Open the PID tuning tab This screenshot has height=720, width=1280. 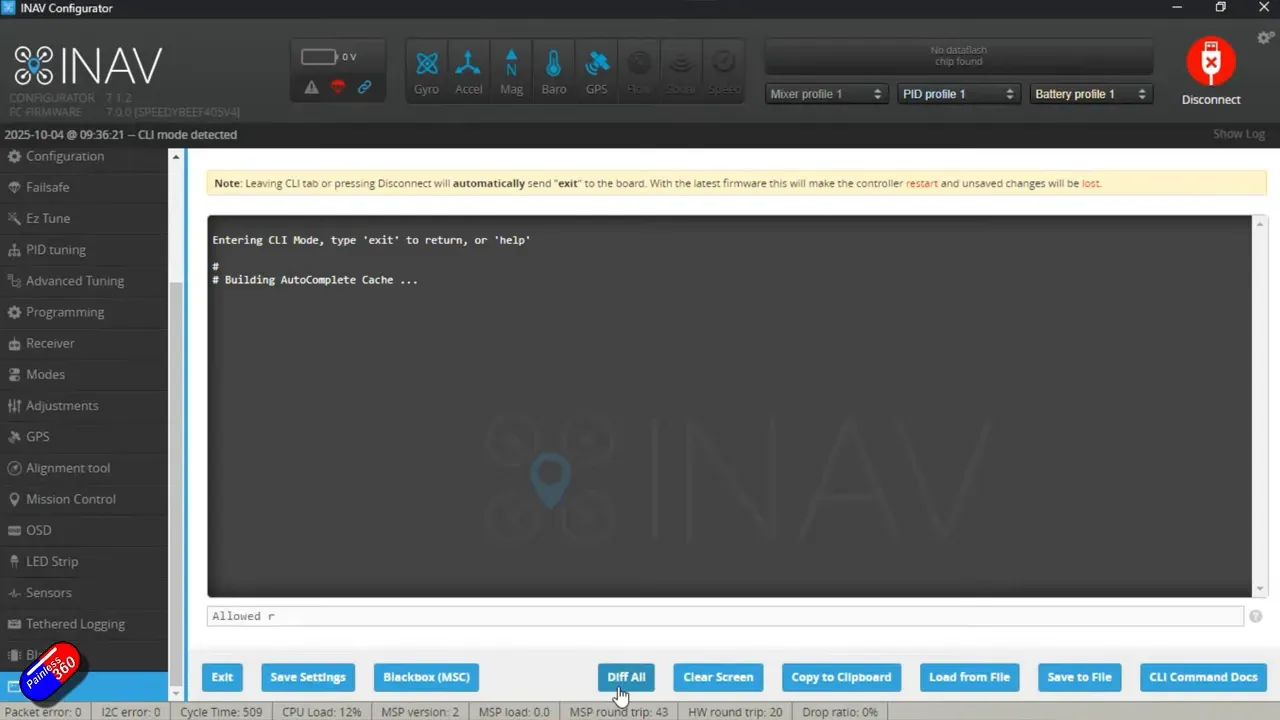pyautogui.click(x=56, y=250)
